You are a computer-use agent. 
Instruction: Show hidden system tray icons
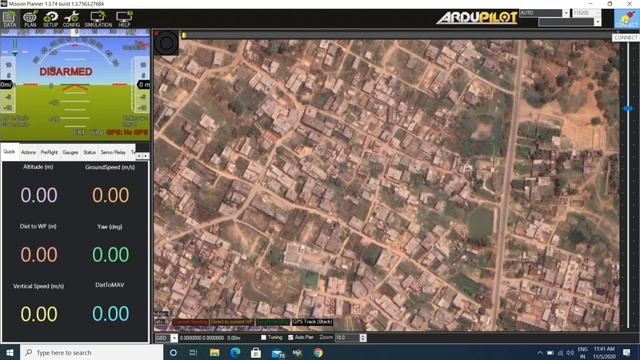point(540,353)
